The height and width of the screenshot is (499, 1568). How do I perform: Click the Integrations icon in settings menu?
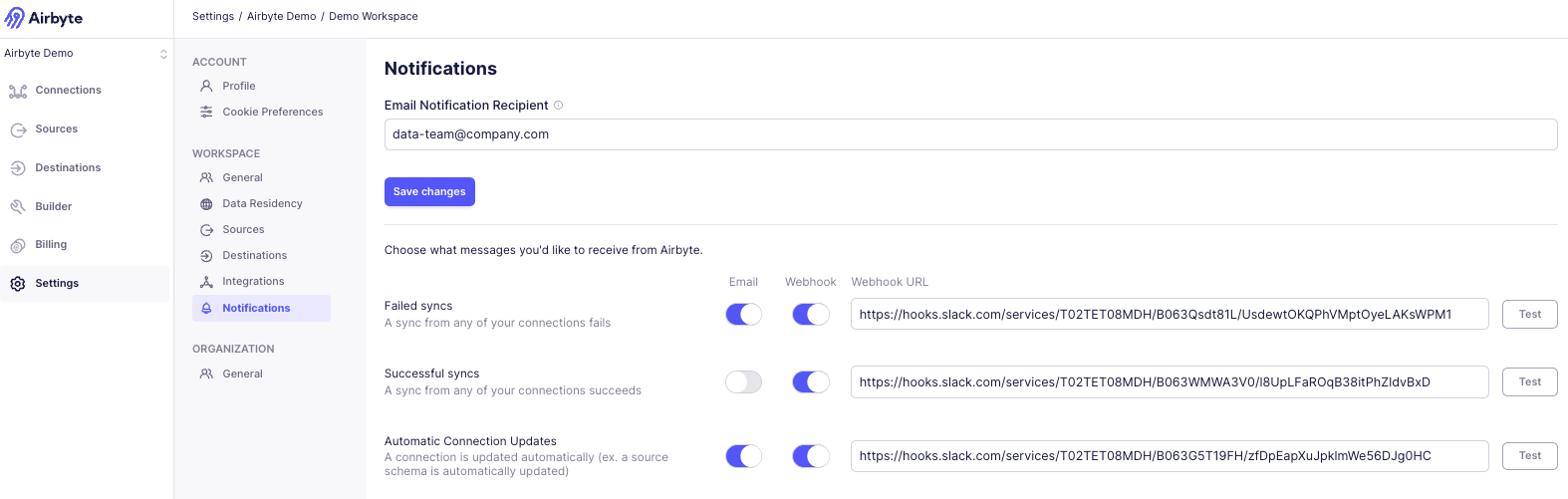(x=206, y=282)
